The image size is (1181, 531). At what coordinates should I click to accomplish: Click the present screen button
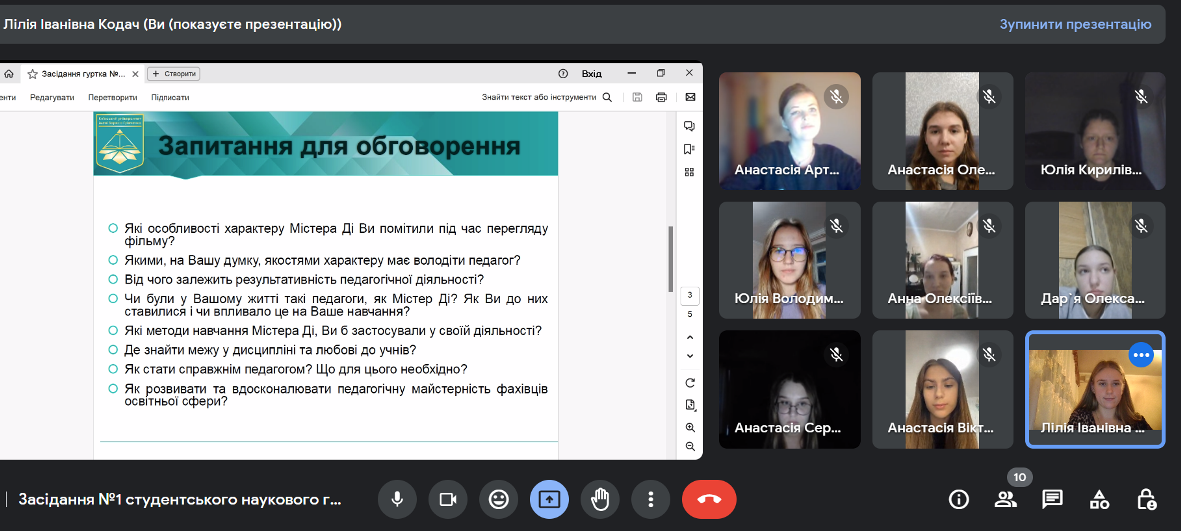(x=549, y=499)
